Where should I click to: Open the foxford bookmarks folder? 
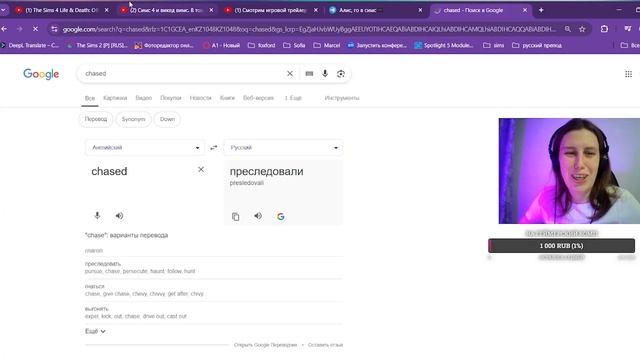click(262, 45)
